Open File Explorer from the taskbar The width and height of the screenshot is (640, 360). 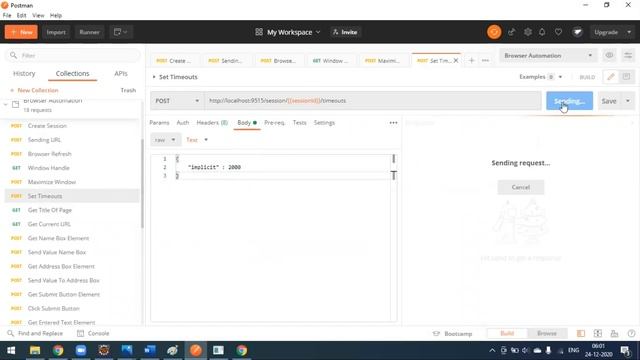point(35,350)
